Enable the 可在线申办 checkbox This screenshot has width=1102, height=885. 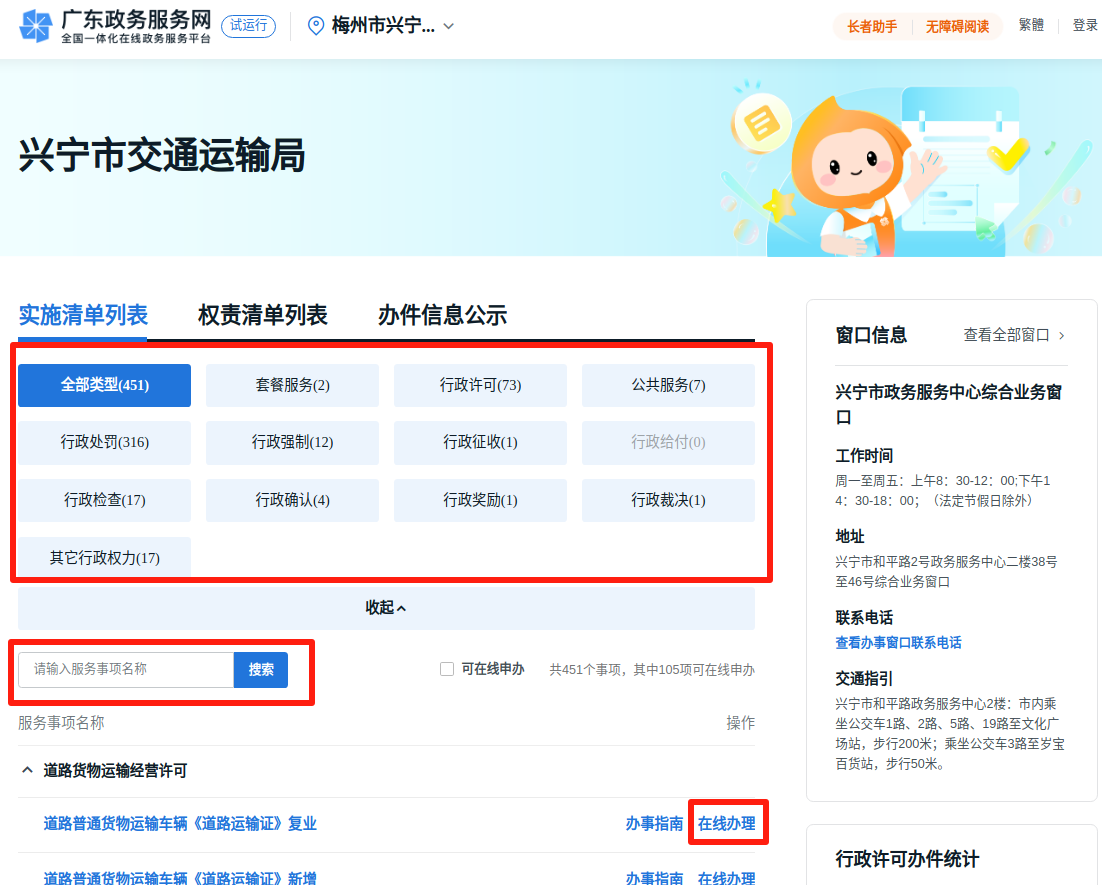(447, 669)
